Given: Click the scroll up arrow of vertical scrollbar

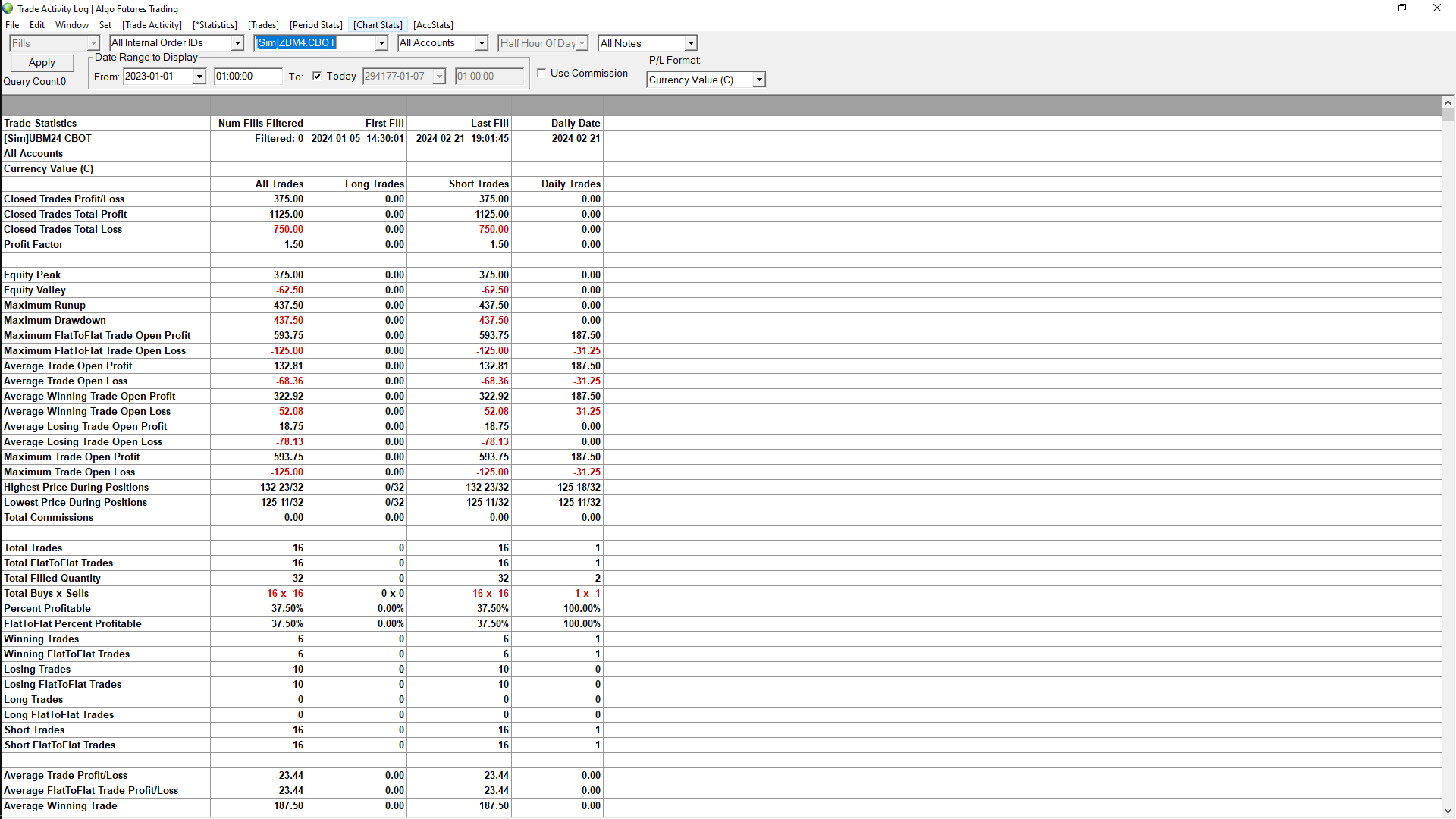Looking at the screenshot, I should pos(1448,102).
